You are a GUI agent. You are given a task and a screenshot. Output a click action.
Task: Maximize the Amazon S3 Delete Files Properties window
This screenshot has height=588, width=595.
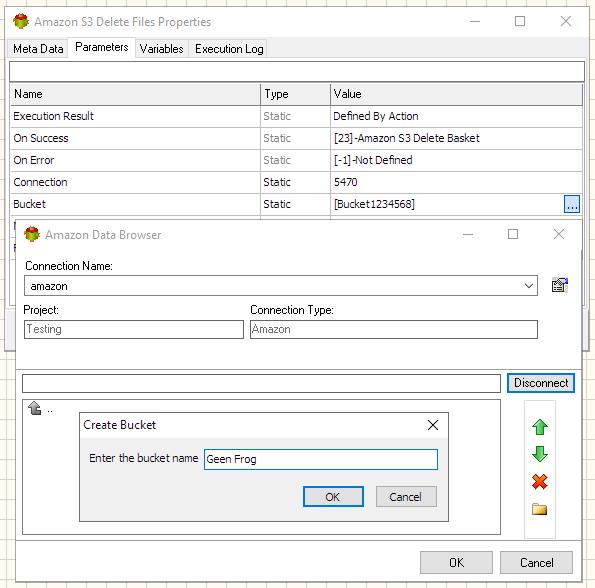click(520, 21)
